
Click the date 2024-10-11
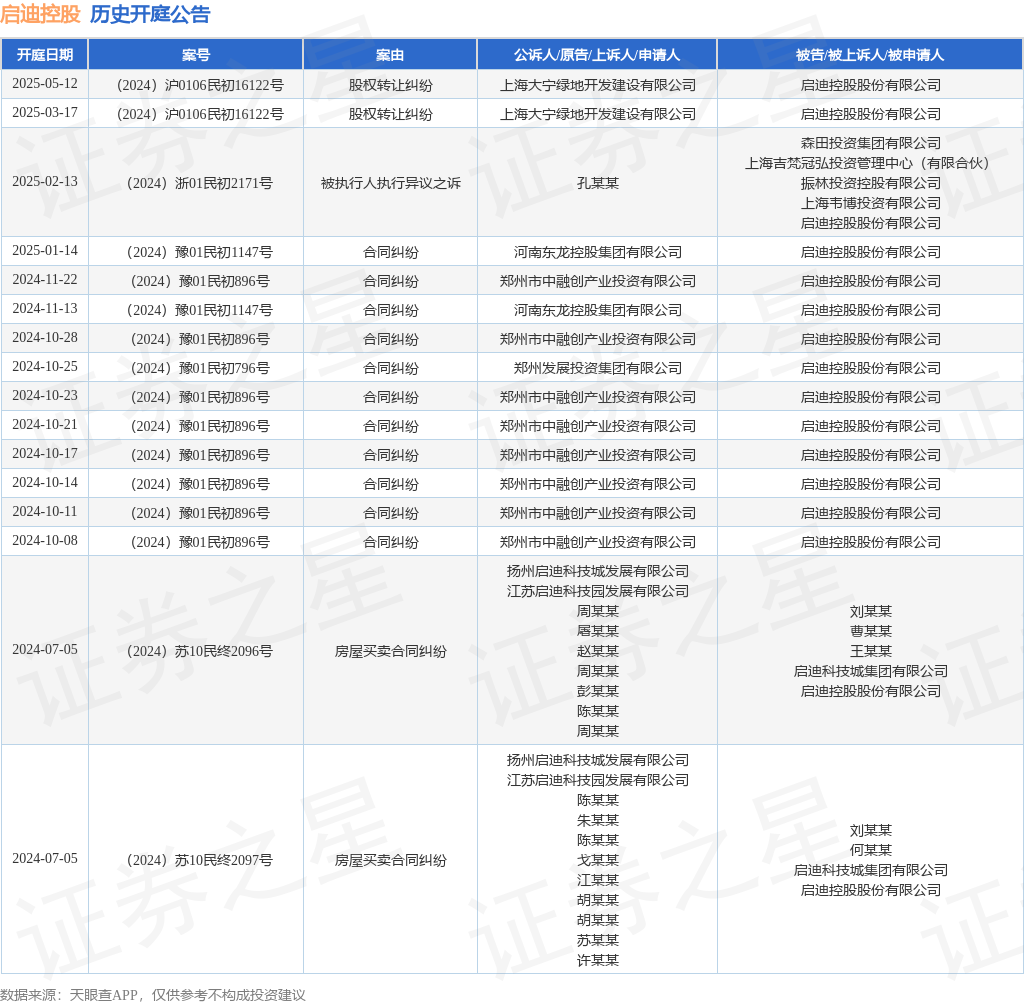[x=44, y=511]
